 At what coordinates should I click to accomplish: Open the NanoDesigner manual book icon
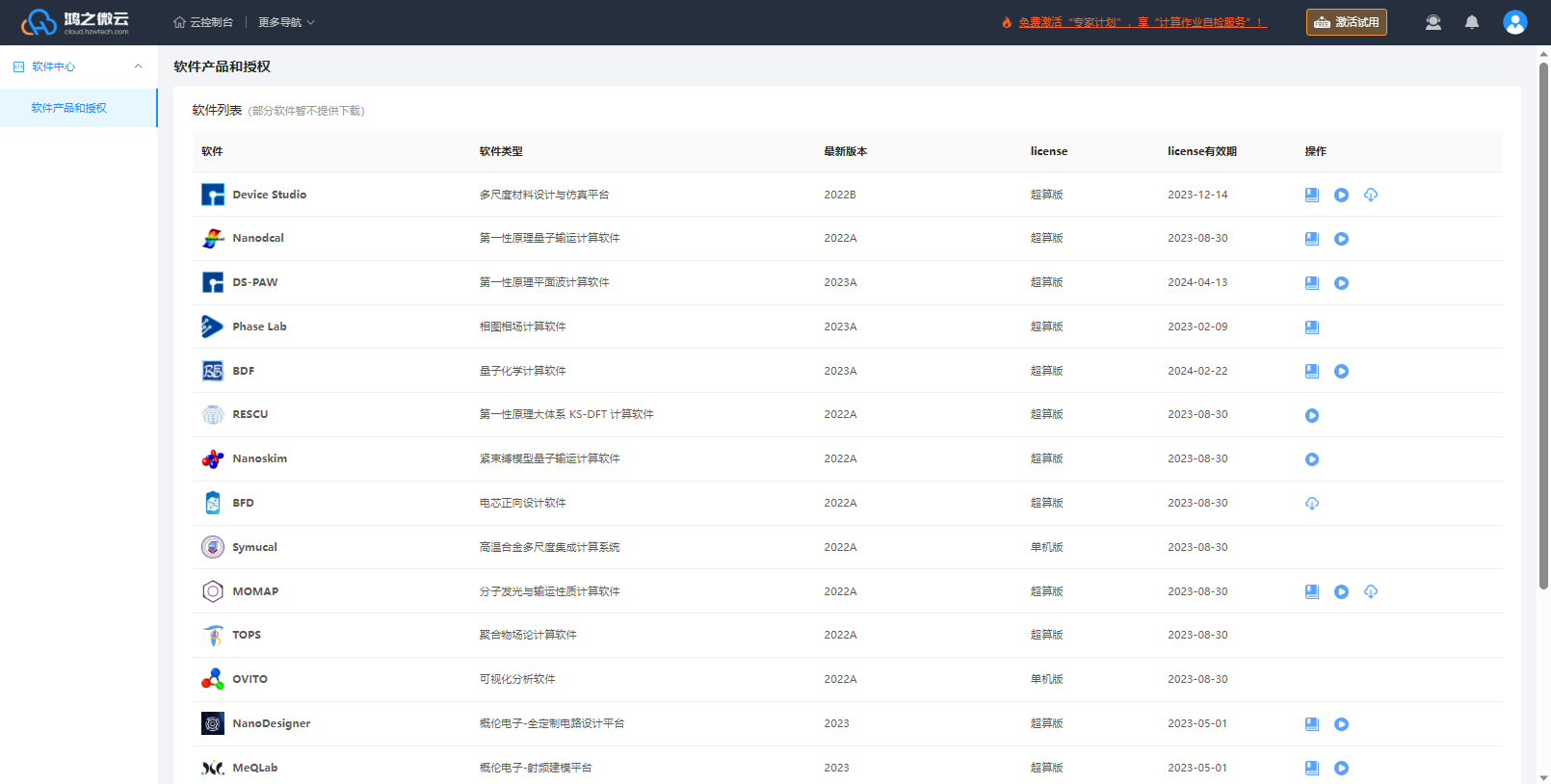point(1311,724)
